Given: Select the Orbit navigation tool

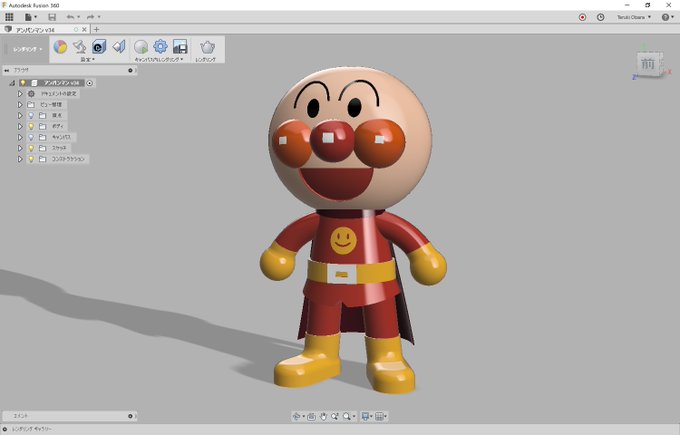Looking at the screenshot, I should [297, 416].
